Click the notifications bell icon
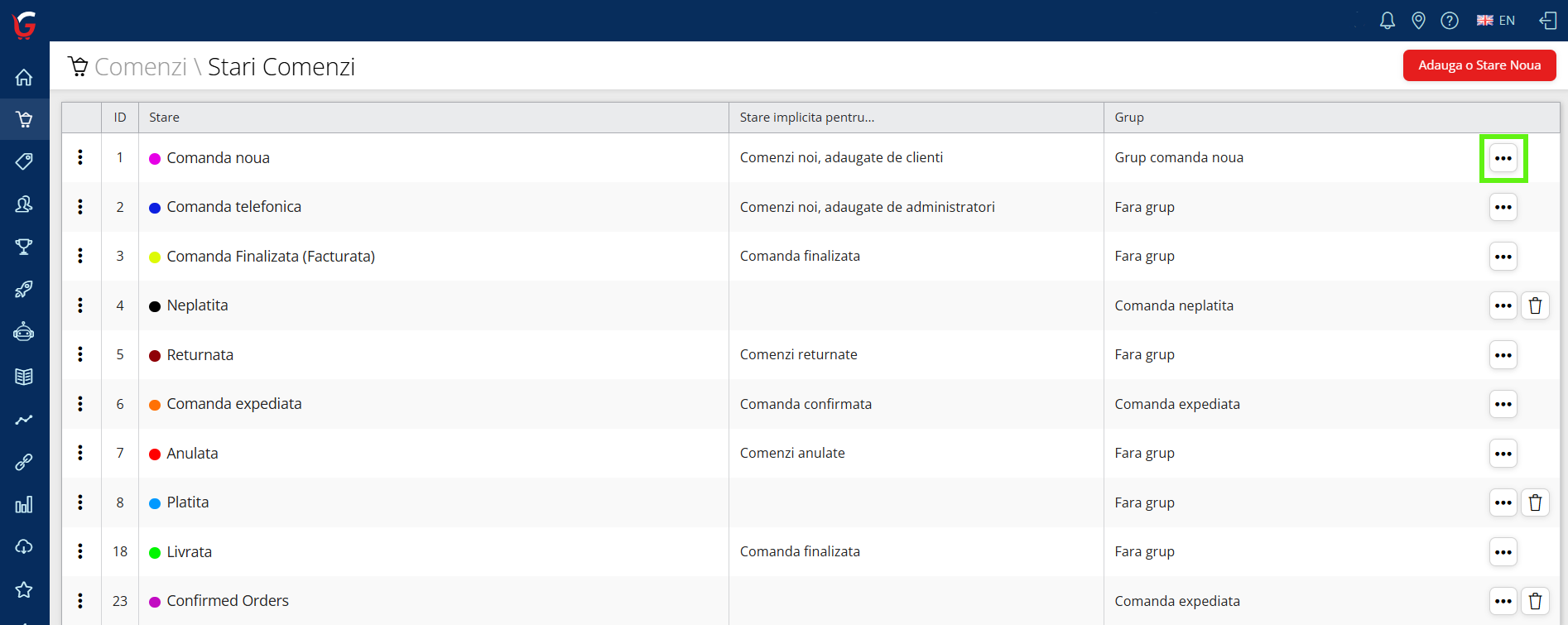This screenshot has width=1568, height=625. (1388, 21)
